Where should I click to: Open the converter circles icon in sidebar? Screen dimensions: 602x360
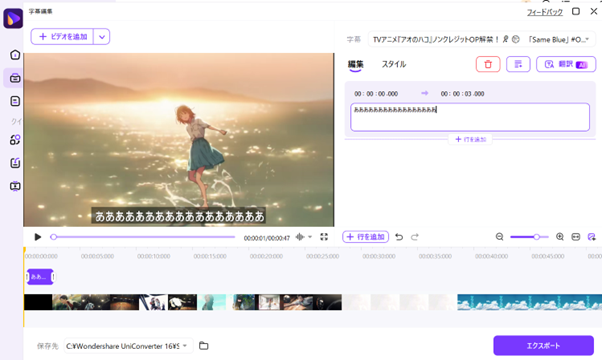click(15, 140)
